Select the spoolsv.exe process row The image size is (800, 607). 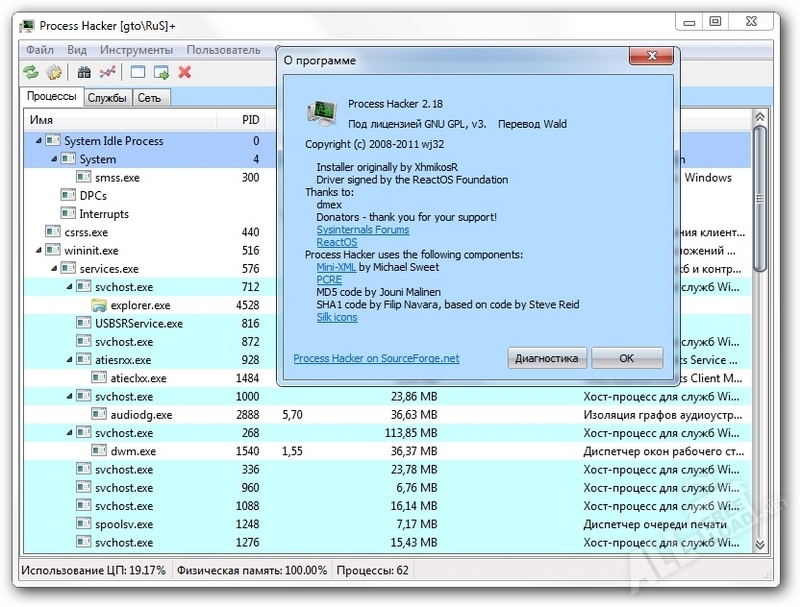[x=124, y=524]
